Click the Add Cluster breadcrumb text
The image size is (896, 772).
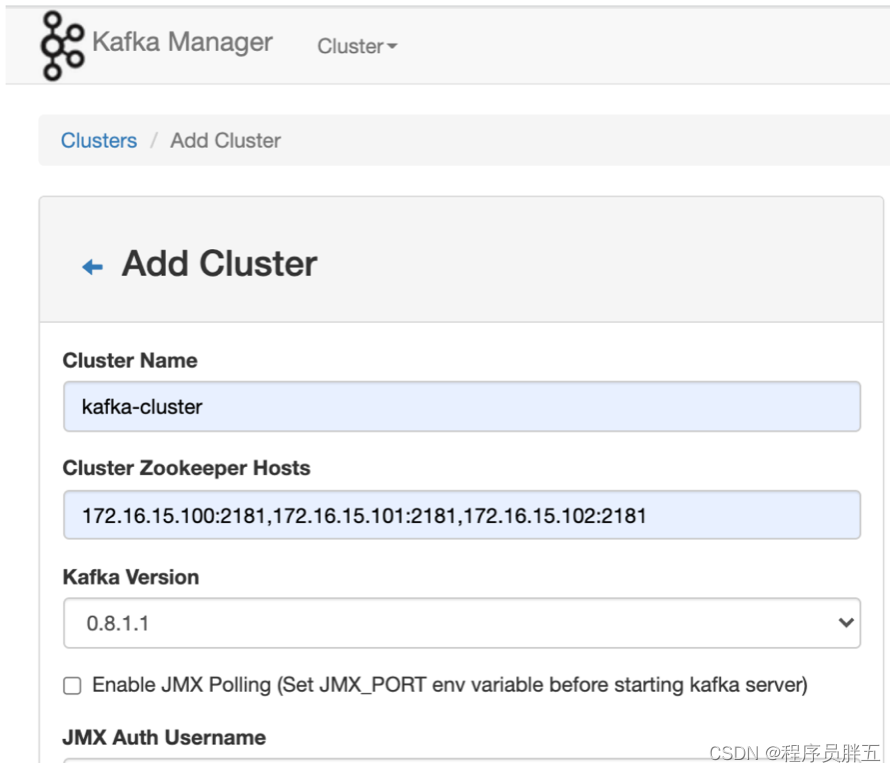point(226,141)
